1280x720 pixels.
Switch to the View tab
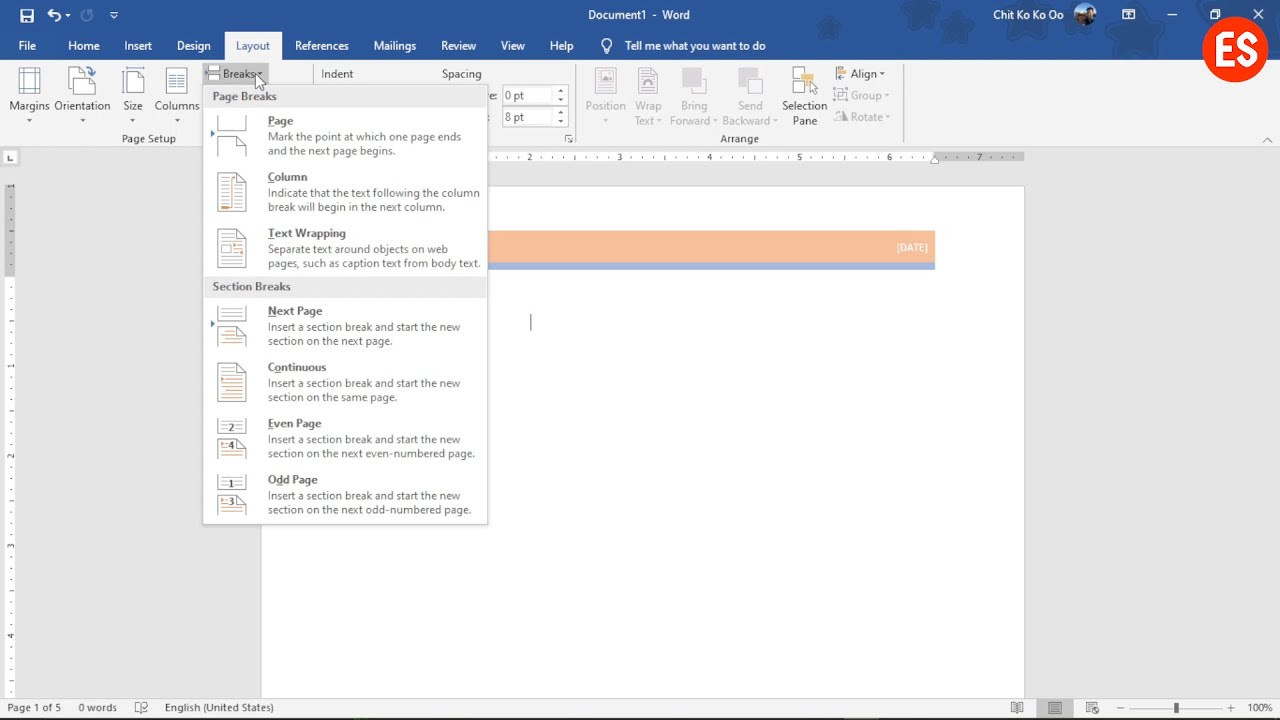click(x=513, y=46)
